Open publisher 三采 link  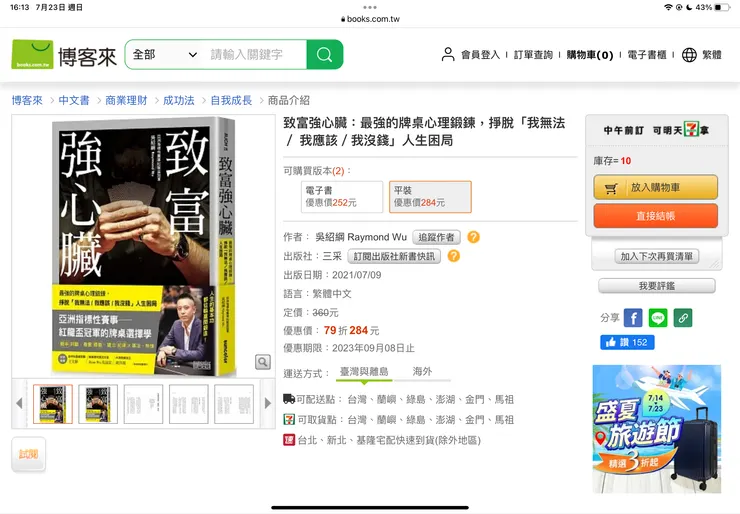332,256
